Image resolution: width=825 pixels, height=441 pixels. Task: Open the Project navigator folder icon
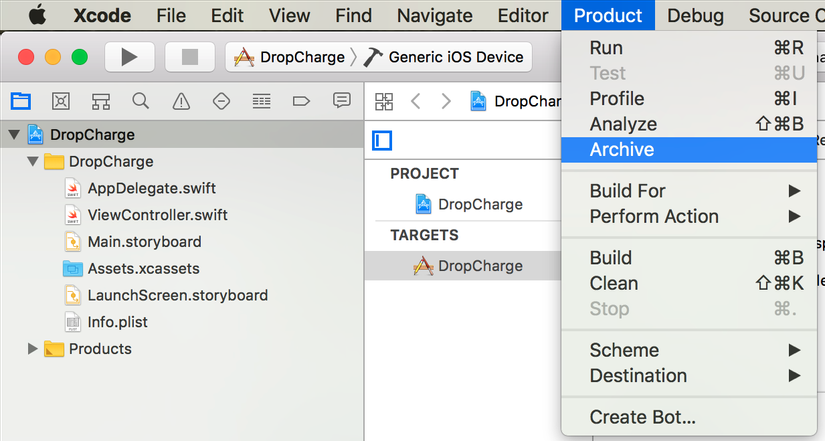(x=20, y=101)
